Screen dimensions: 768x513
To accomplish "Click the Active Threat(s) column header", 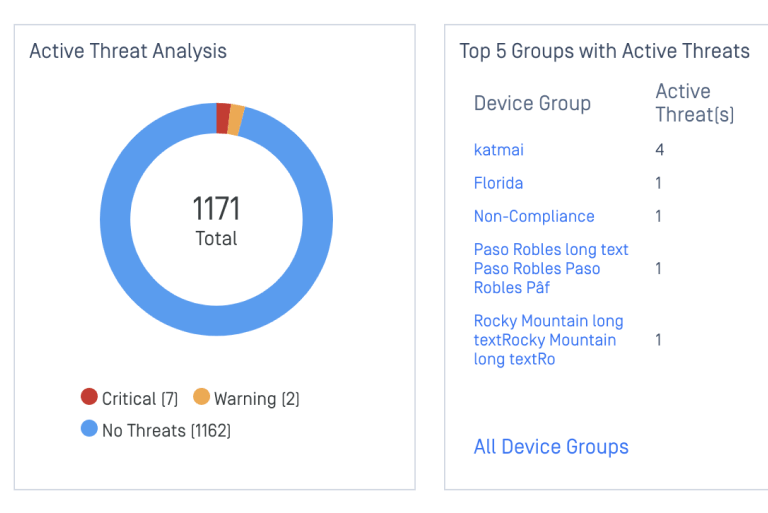I will (x=694, y=103).
